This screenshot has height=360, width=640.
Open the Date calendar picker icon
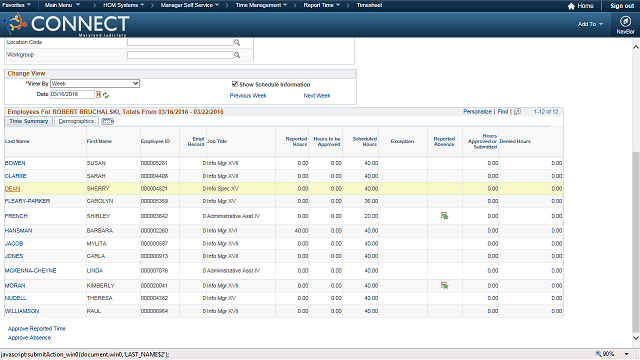coord(98,95)
